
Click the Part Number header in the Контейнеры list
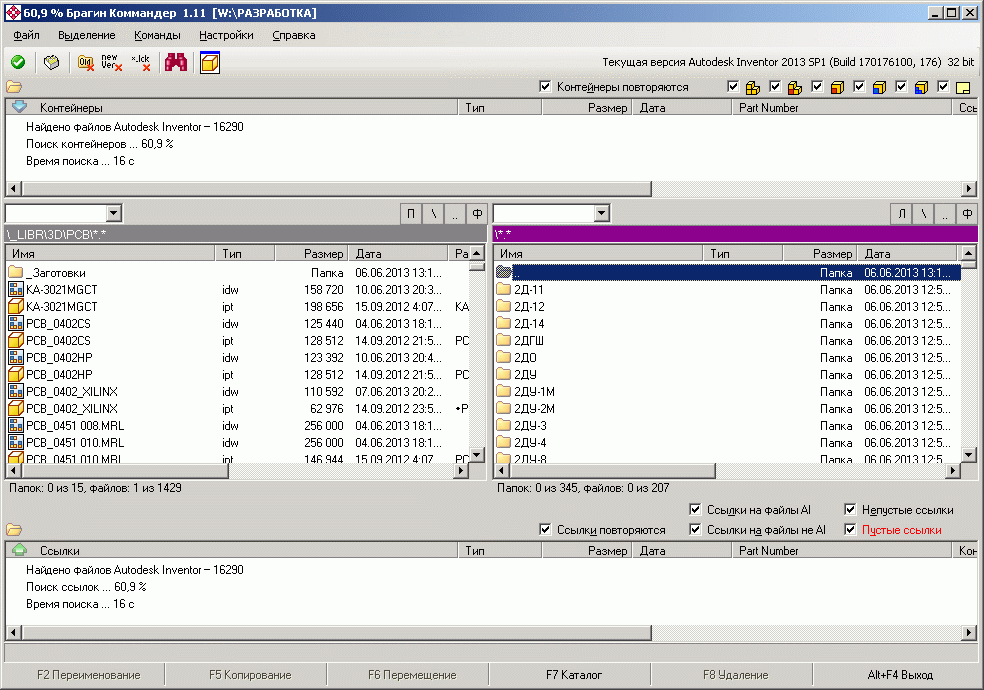842,108
